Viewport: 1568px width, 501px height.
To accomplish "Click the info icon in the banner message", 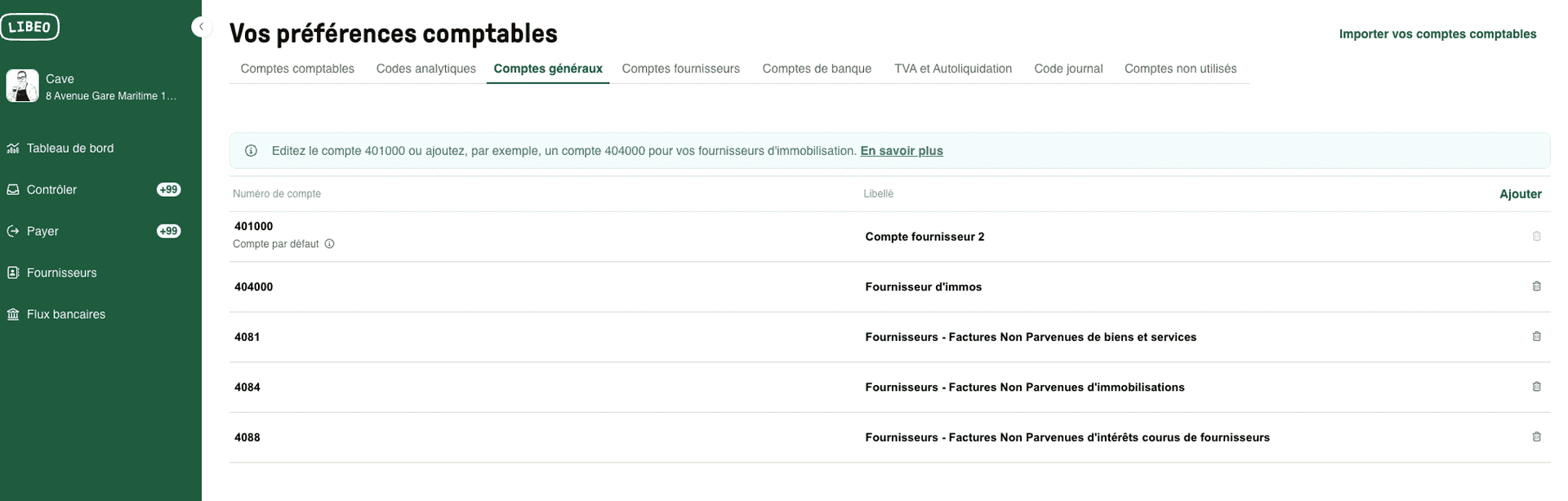I will 251,151.
